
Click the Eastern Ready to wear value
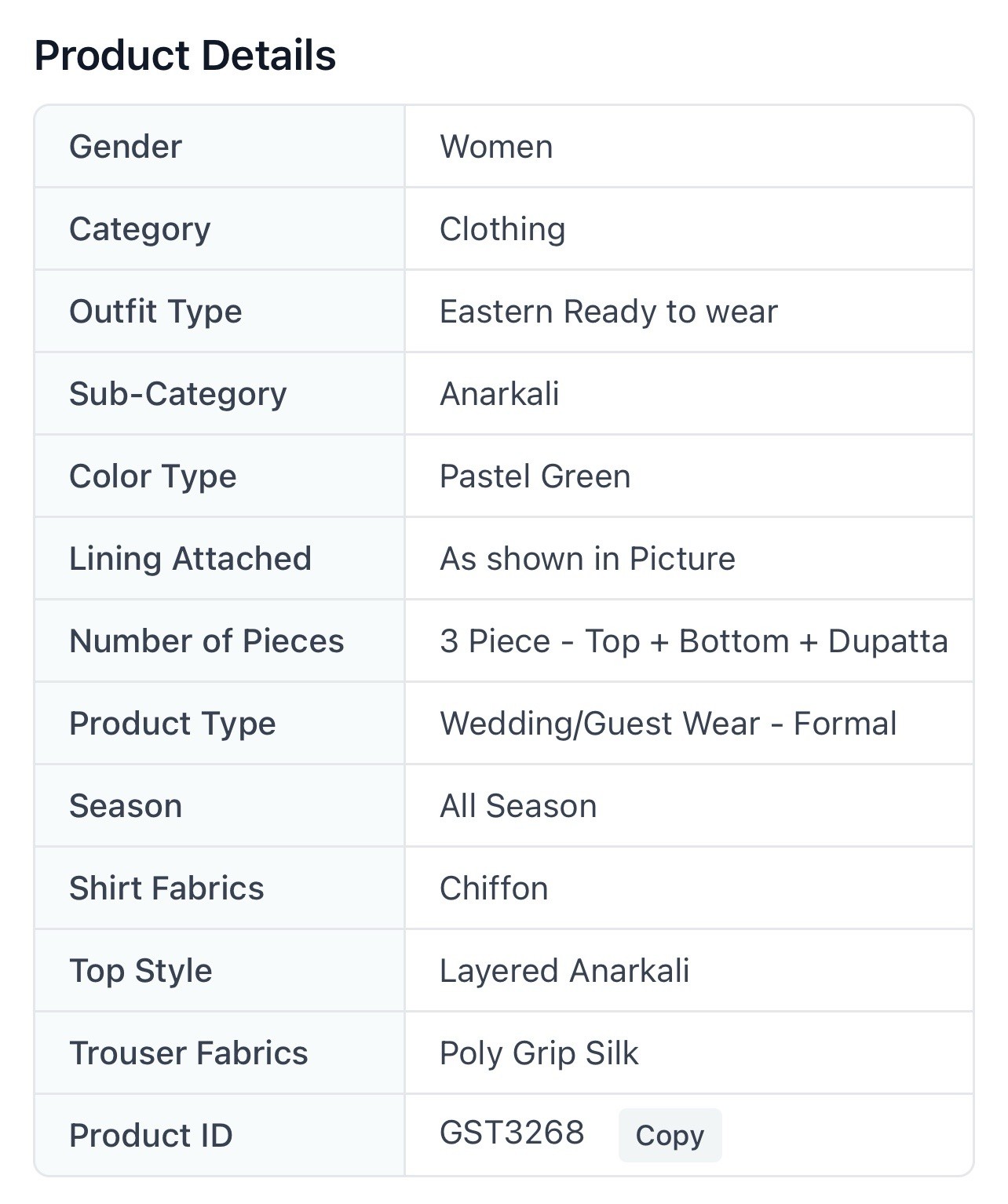pyautogui.click(x=608, y=312)
